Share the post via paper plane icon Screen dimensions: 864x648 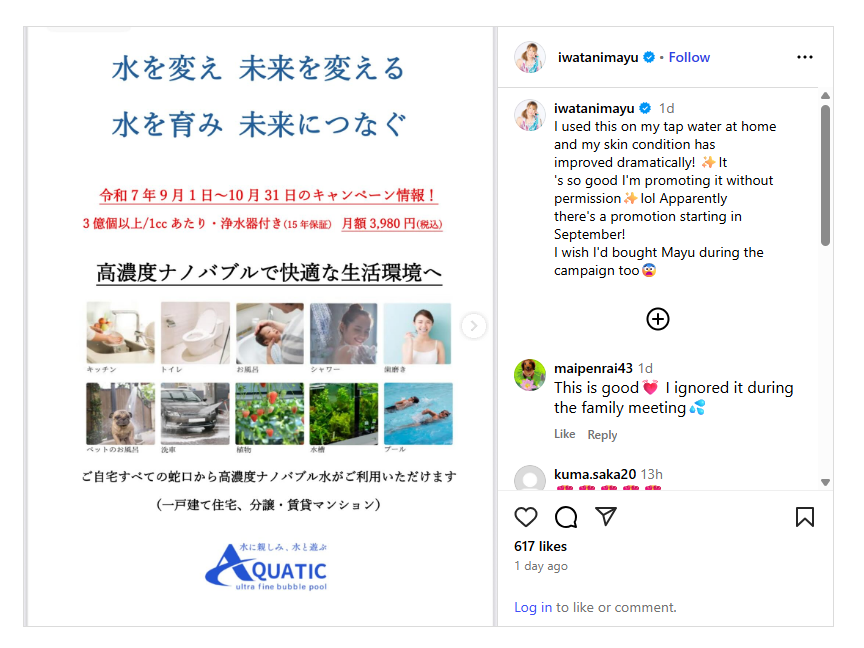click(606, 516)
